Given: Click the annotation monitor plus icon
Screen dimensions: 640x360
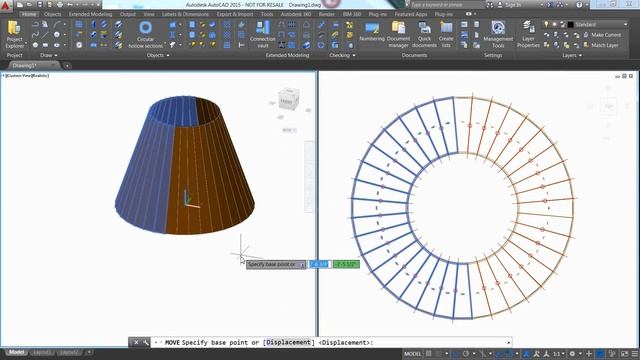Looking at the screenshot, I should tap(589, 353).
